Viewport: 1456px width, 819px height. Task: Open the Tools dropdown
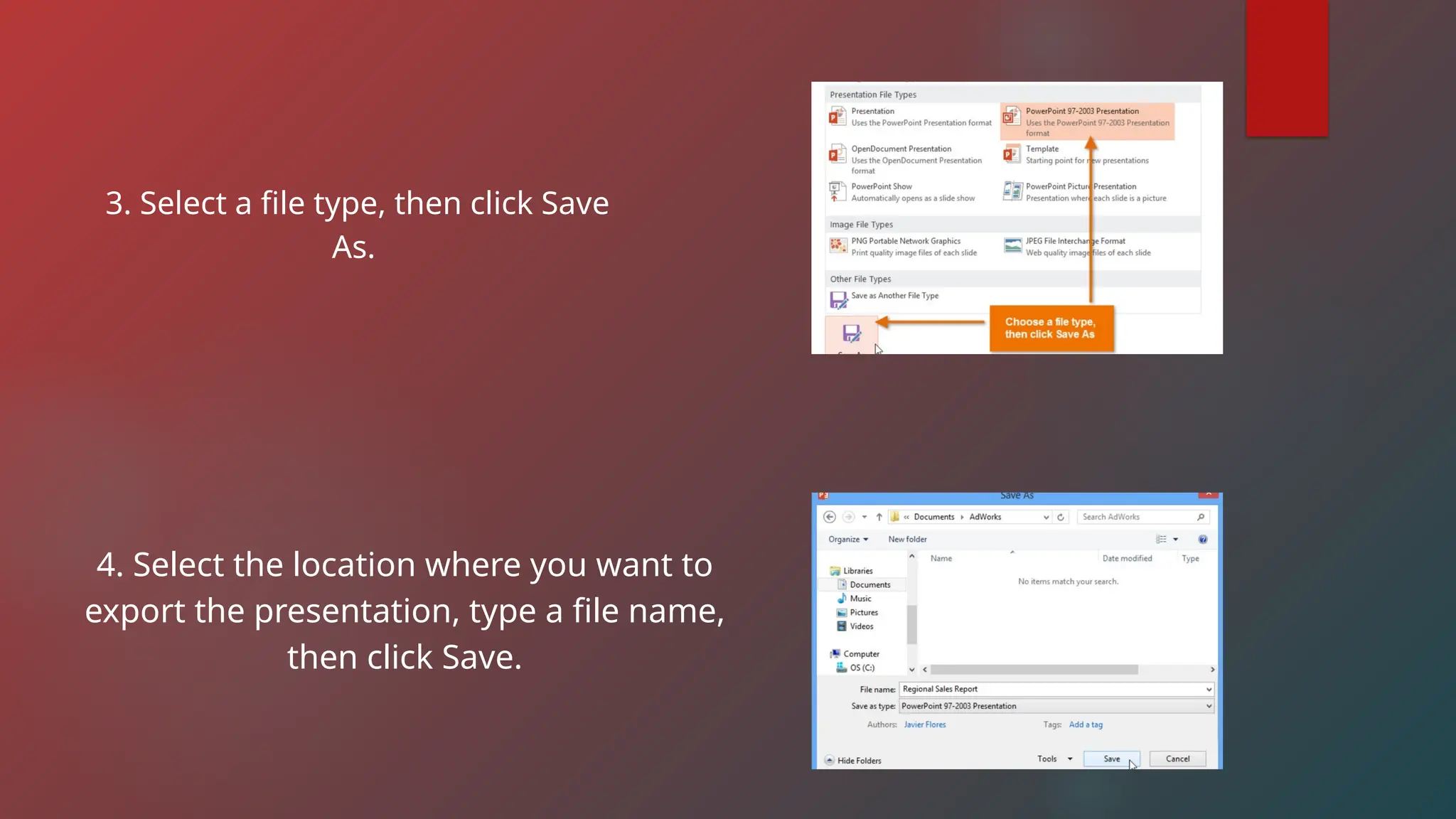[x=1055, y=759]
